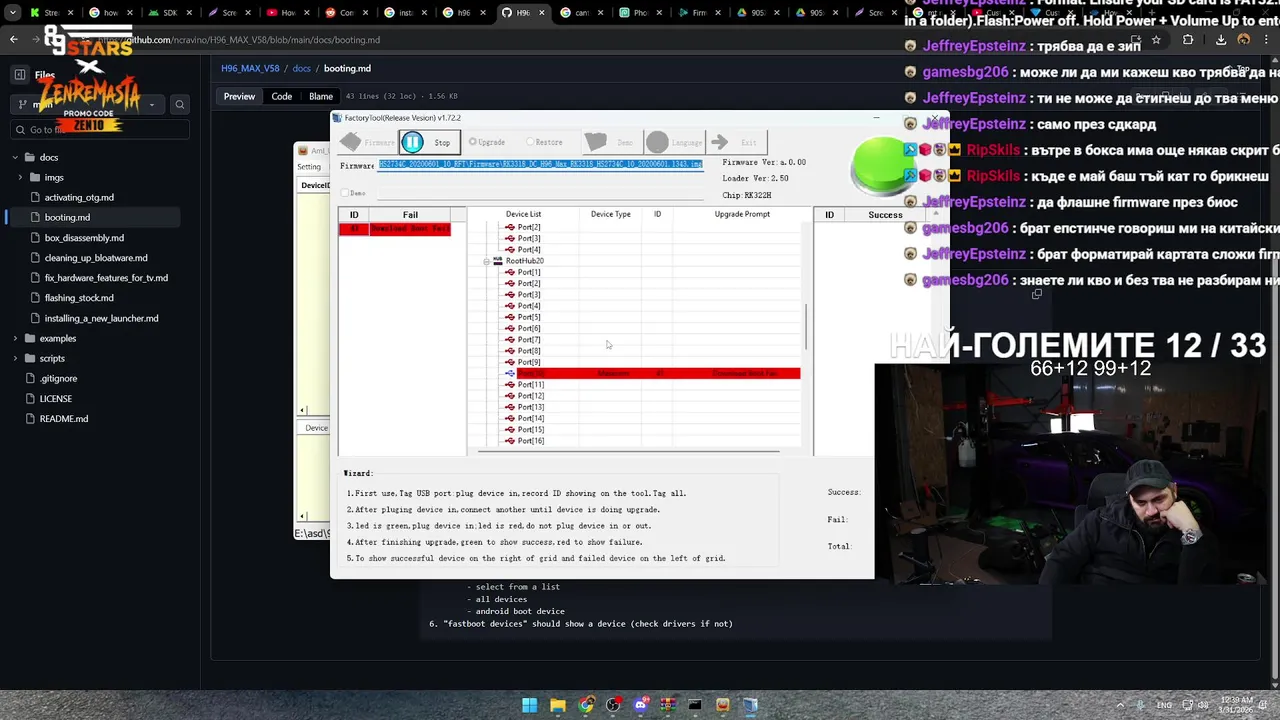Select Port[1] under RootHub20
This screenshot has width=1280, height=720.
coord(529,272)
